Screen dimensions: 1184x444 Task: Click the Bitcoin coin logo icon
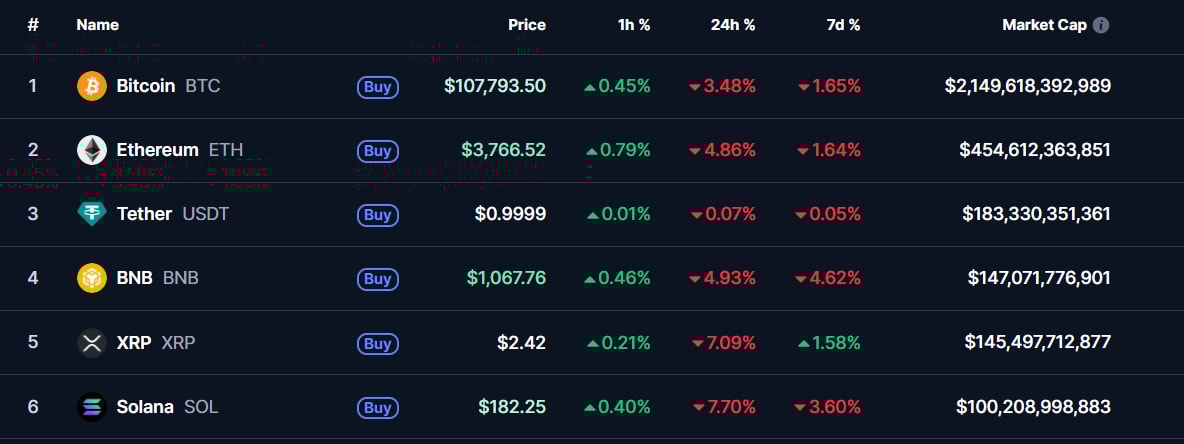(x=92, y=86)
